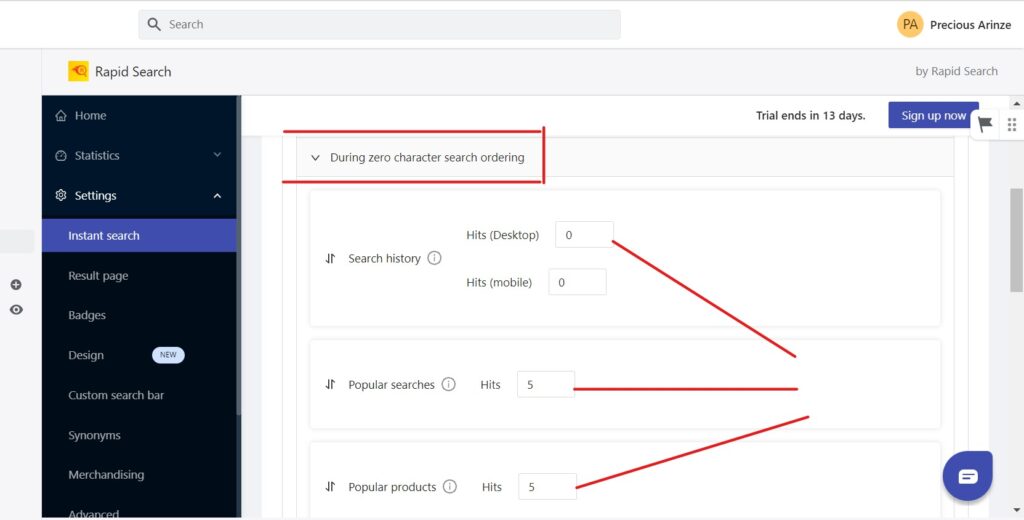Click the Popular searches label
The width and height of the screenshot is (1024, 520).
(x=391, y=385)
